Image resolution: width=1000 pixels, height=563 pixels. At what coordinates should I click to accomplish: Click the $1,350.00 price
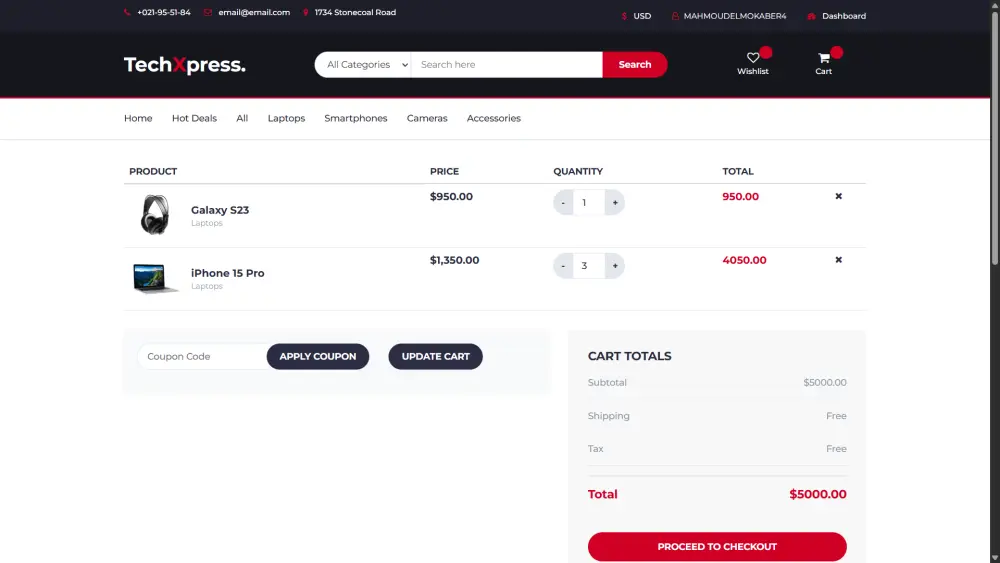tap(454, 260)
